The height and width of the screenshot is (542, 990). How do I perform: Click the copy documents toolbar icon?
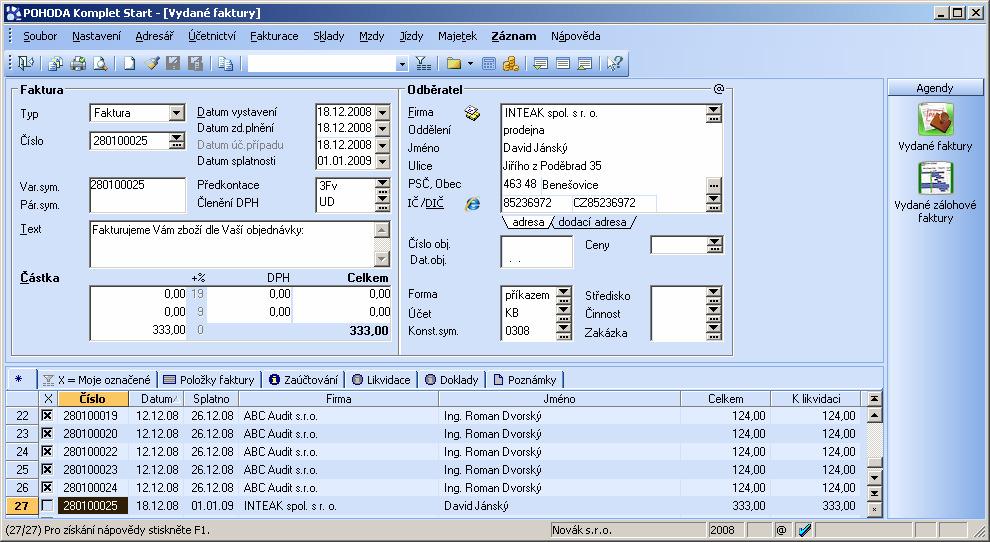pyautogui.click(x=56, y=63)
